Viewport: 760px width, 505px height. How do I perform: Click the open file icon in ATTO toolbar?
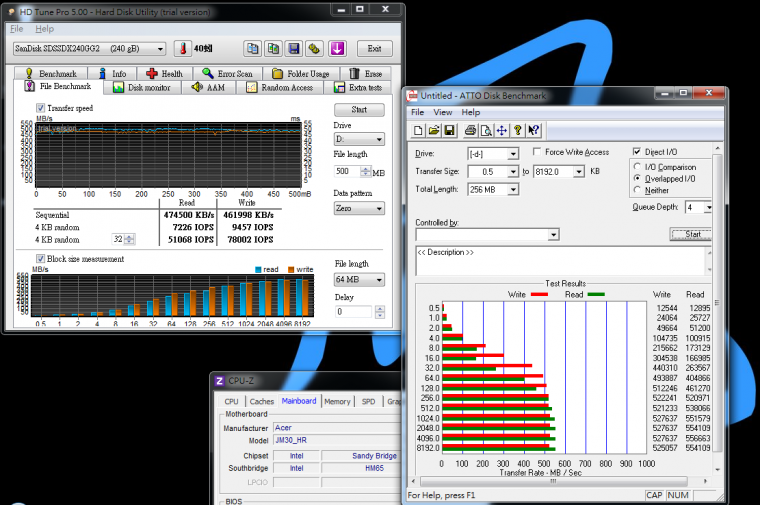[x=435, y=130]
